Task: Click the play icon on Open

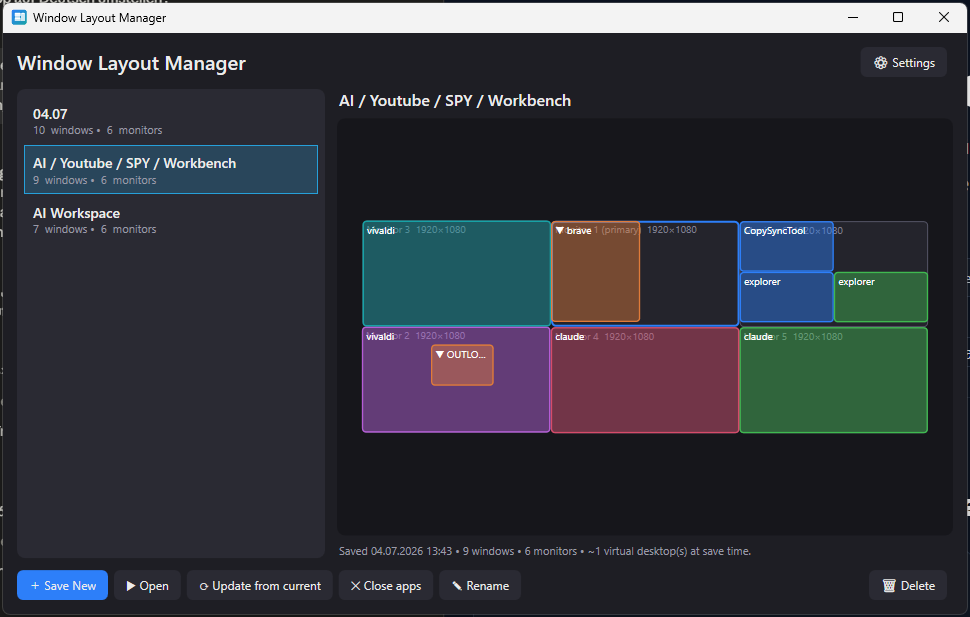Action: point(131,585)
